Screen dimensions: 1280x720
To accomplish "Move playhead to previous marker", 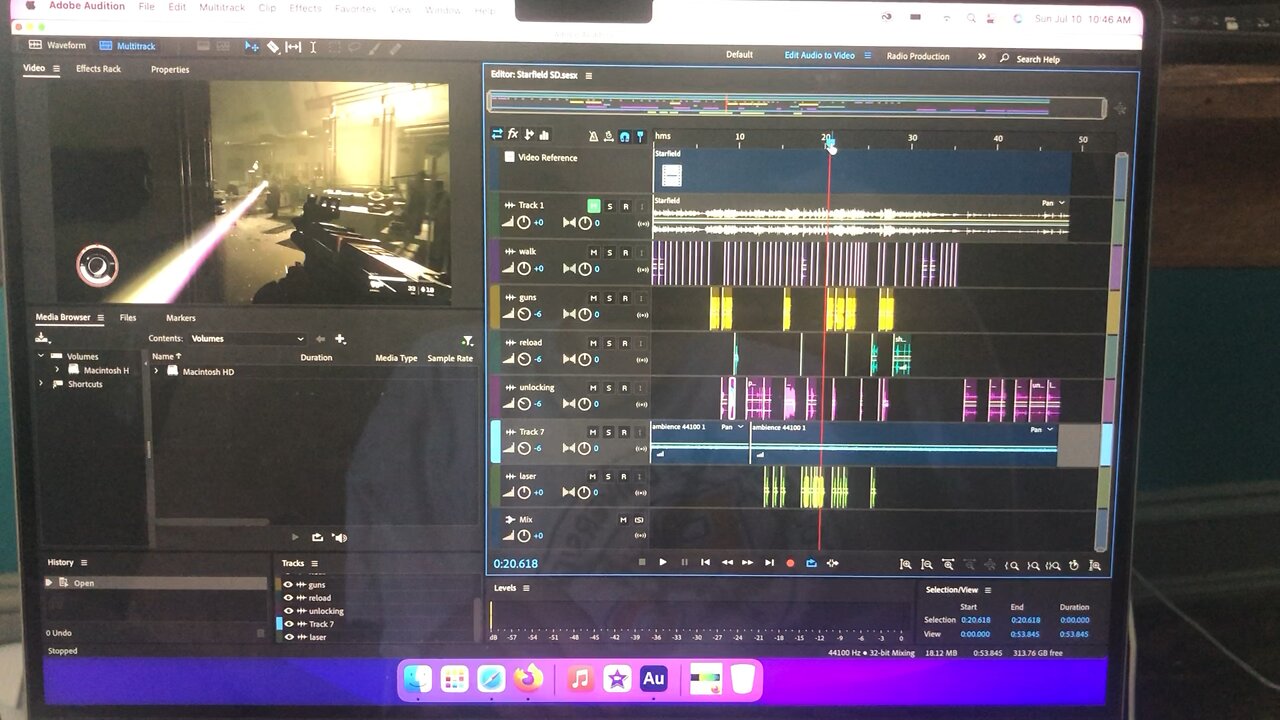I will [x=705, y=562].
